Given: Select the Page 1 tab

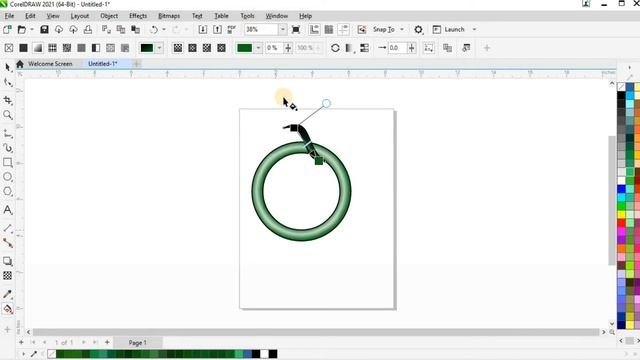Looking at the screenshot, I should click(x=138, y=342).
